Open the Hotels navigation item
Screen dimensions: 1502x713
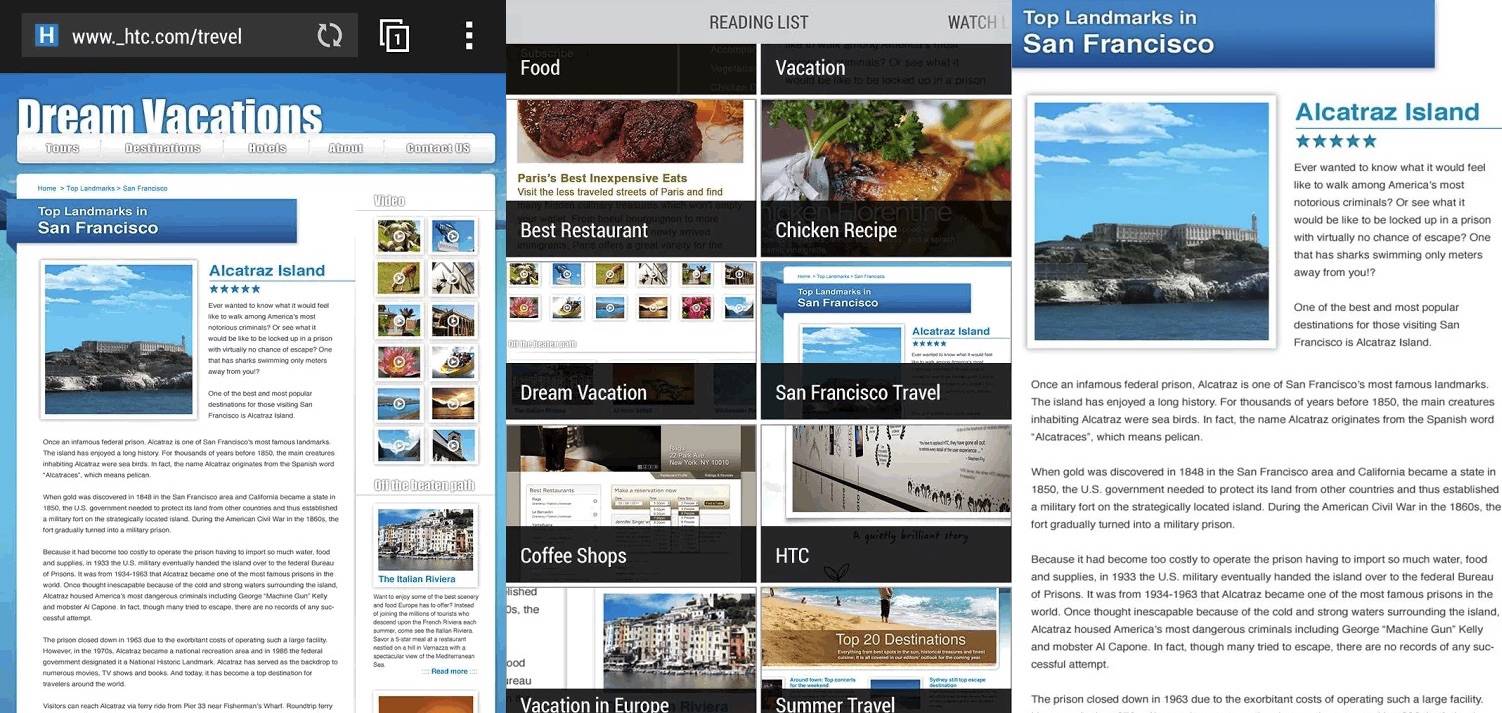[x=267, y=148]
